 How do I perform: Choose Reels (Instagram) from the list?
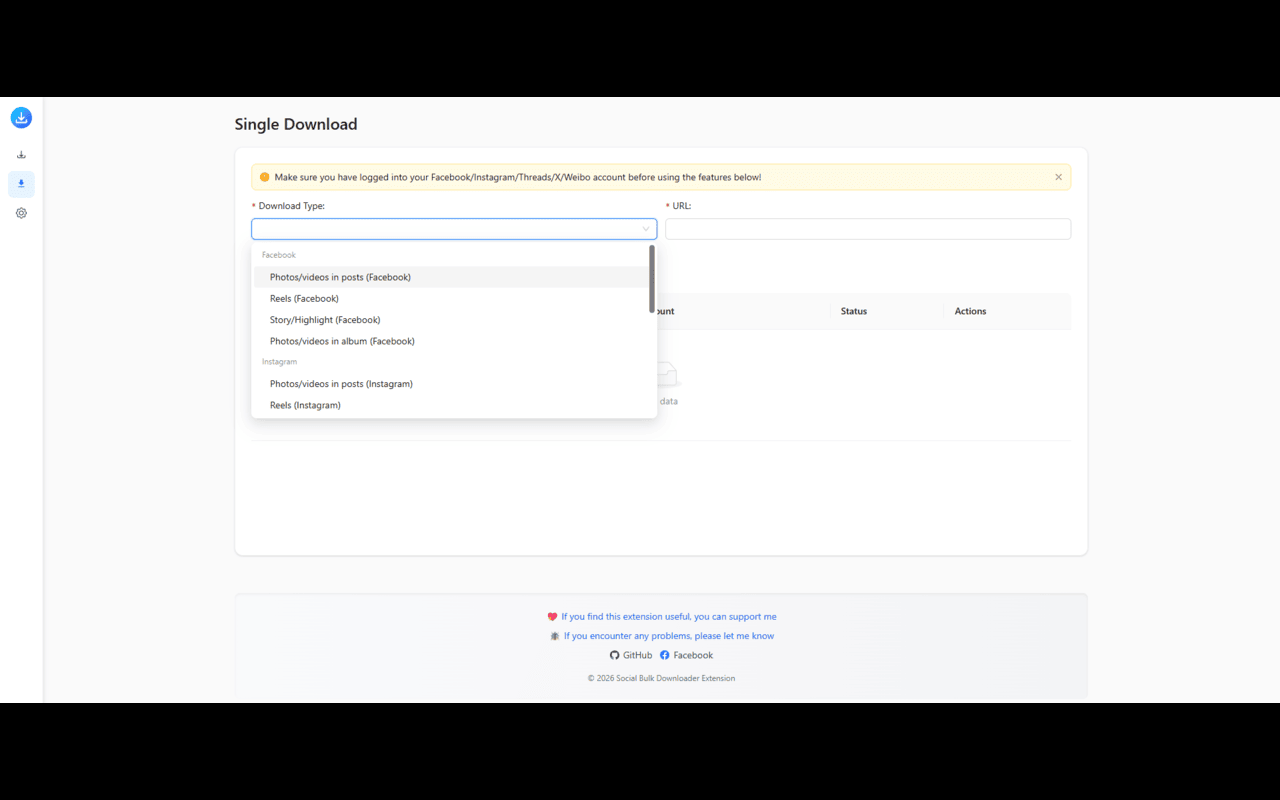[x=304, y=405]
